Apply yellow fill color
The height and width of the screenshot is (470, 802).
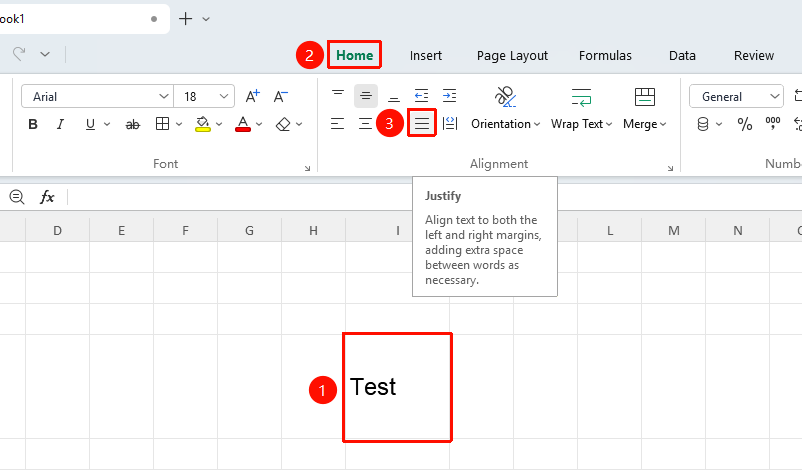coord(203,124)
